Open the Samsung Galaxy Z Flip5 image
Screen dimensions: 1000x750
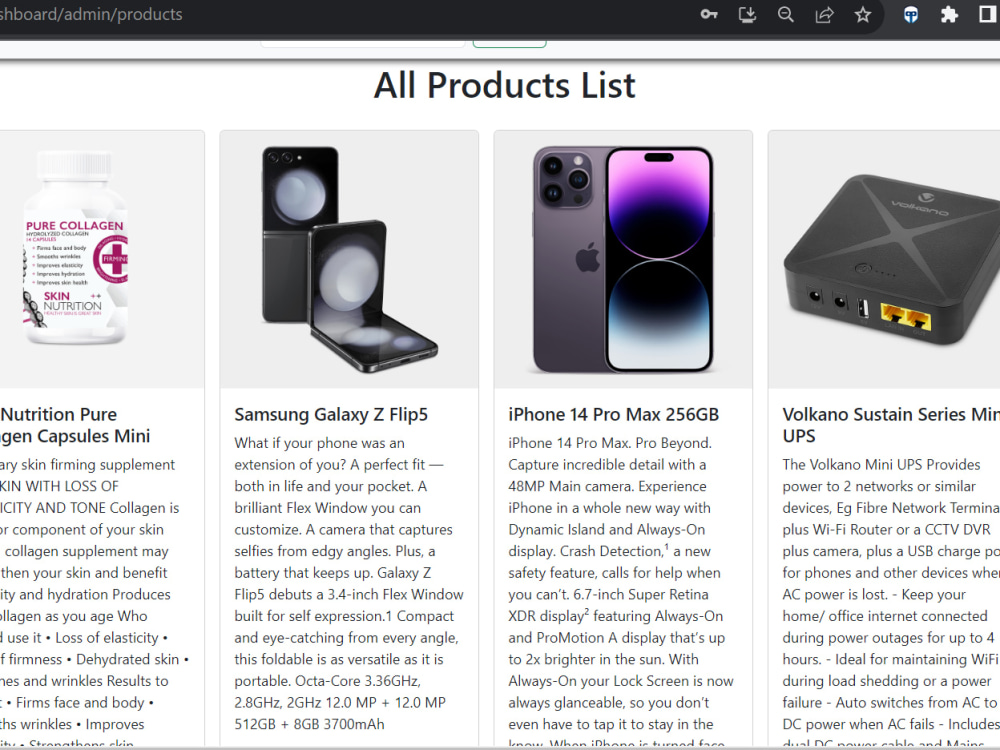(x=349, y=260)
